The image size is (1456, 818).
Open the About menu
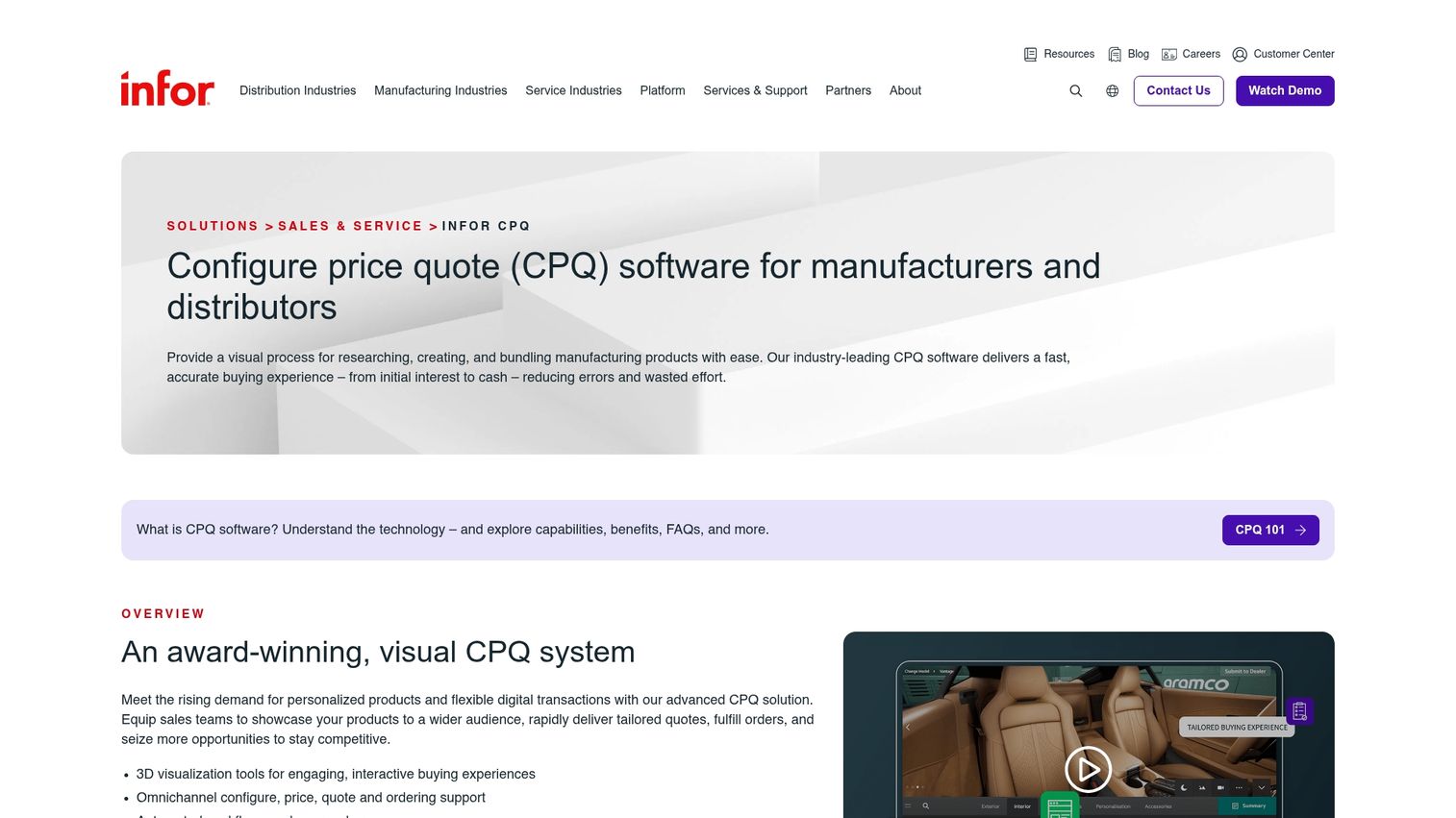905,90
